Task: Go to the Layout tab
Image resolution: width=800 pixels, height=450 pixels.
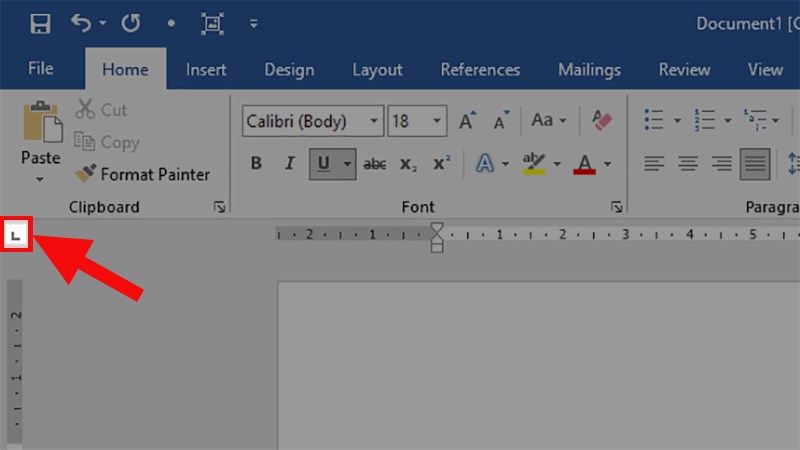Action: point(377,69)
